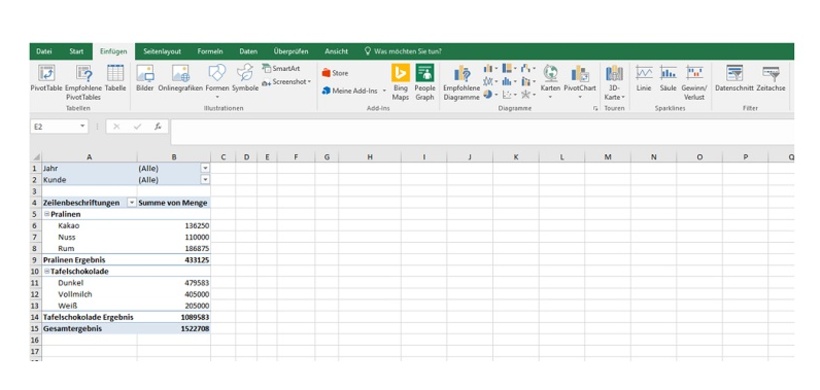Switch to the Seitenlayout tab
This screenshot has height=390, width=820.
[162, 51]
